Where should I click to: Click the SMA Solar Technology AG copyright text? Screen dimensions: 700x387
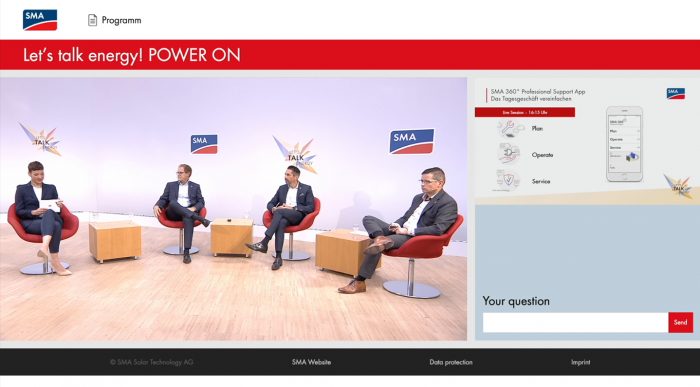[x=152, y=362]
